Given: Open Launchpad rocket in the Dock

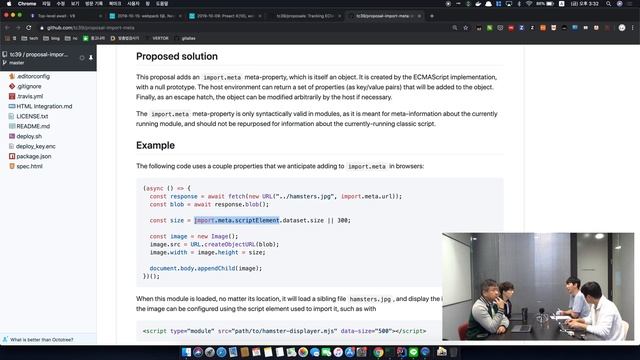Looking at the screenshot, I should coord(209,352).
